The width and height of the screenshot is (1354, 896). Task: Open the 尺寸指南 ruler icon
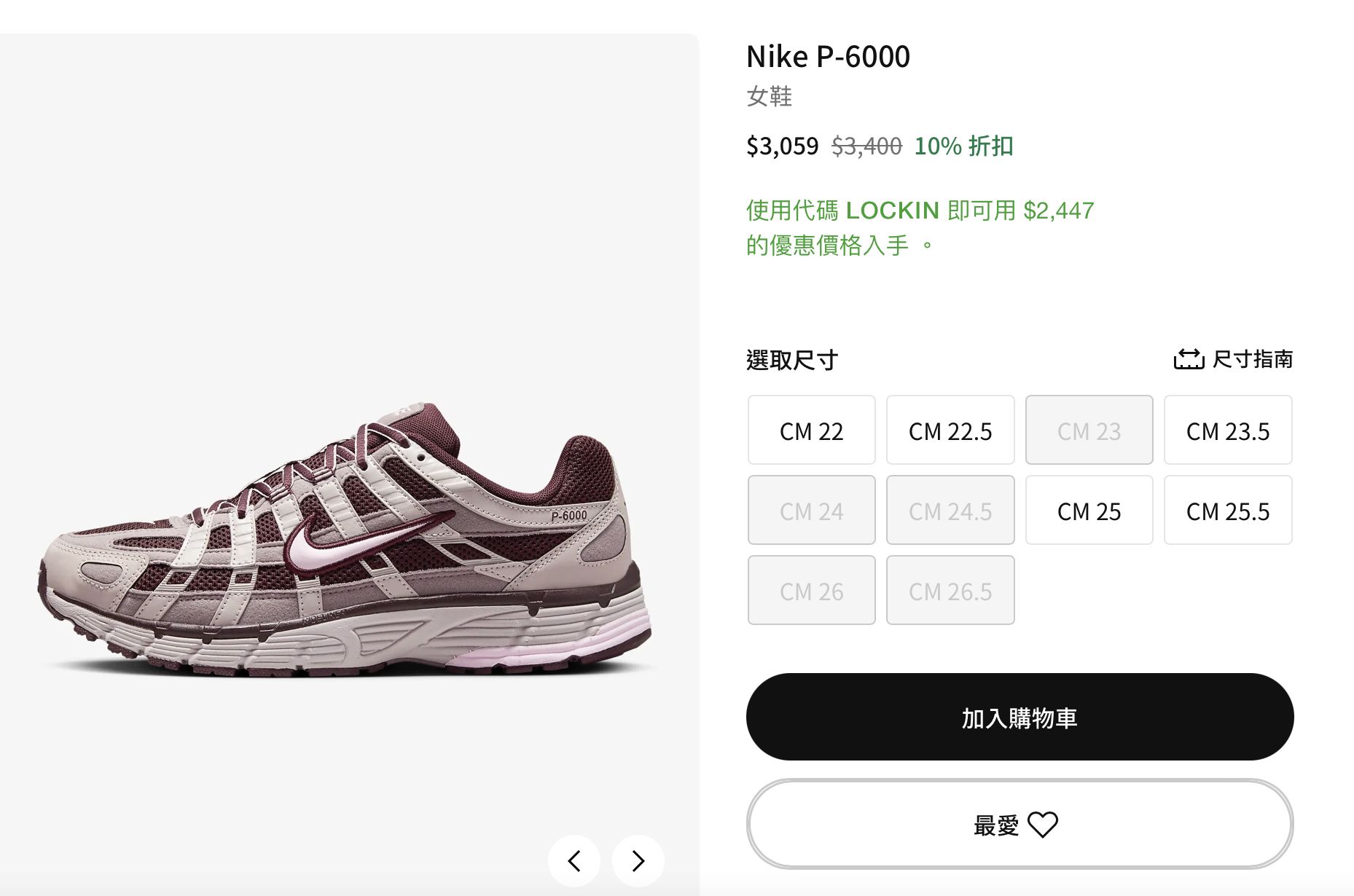[x=1190, y=358]
